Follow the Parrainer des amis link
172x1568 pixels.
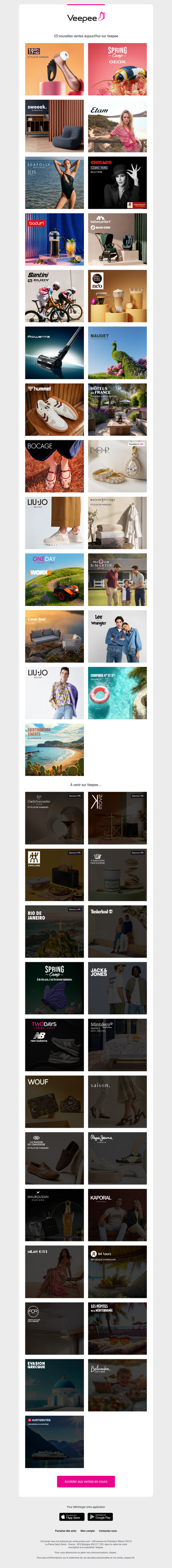66,1531
